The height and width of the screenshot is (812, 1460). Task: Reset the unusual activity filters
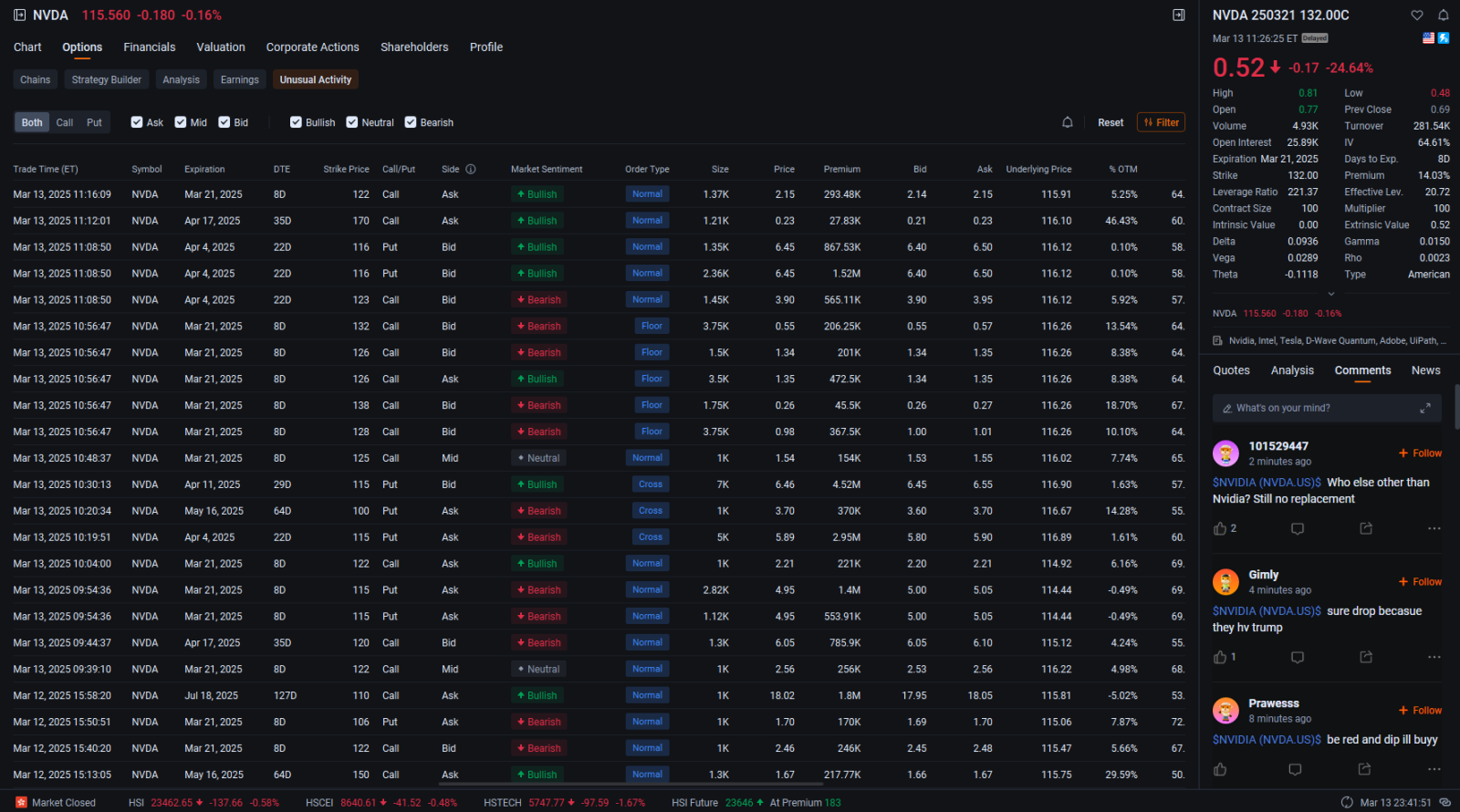pyautogui.click(x=1111, y=122)
